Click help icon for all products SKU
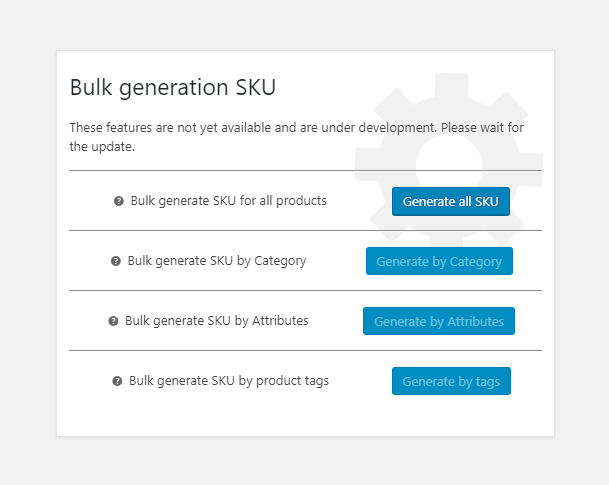Image resolution: width=609 pixels, height=485 pixels. point(119,201)
